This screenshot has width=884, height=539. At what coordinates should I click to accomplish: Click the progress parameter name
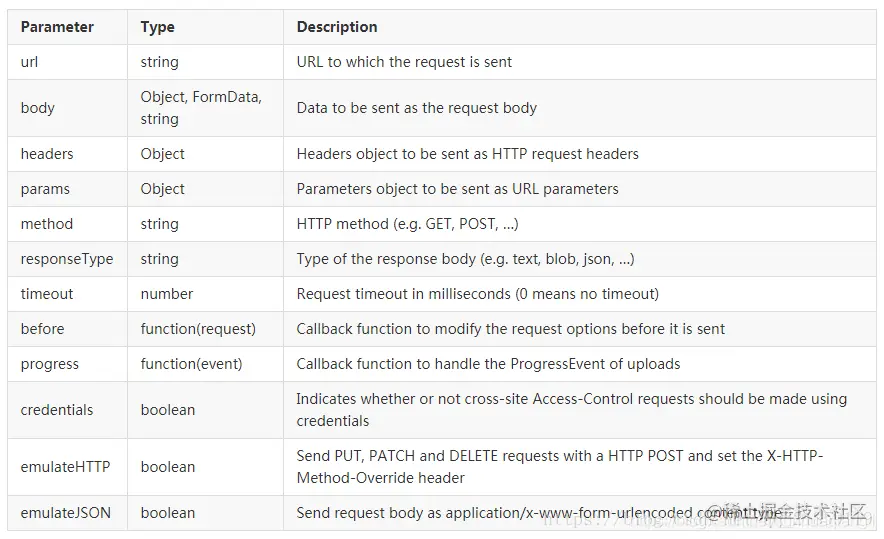[x=50, y=365]
